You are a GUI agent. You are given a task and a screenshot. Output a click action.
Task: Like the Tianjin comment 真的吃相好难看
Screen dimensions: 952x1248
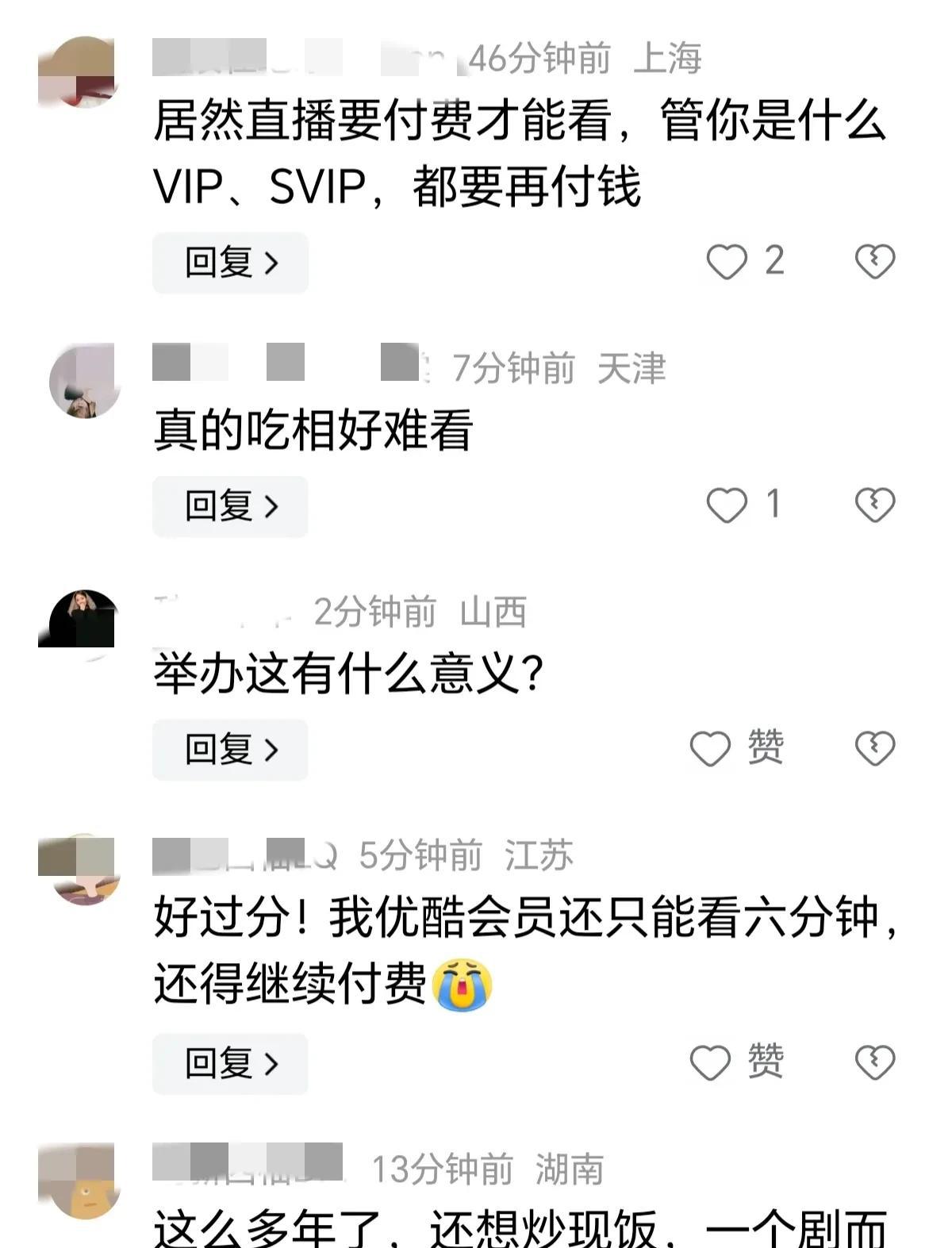coord(727,505)
